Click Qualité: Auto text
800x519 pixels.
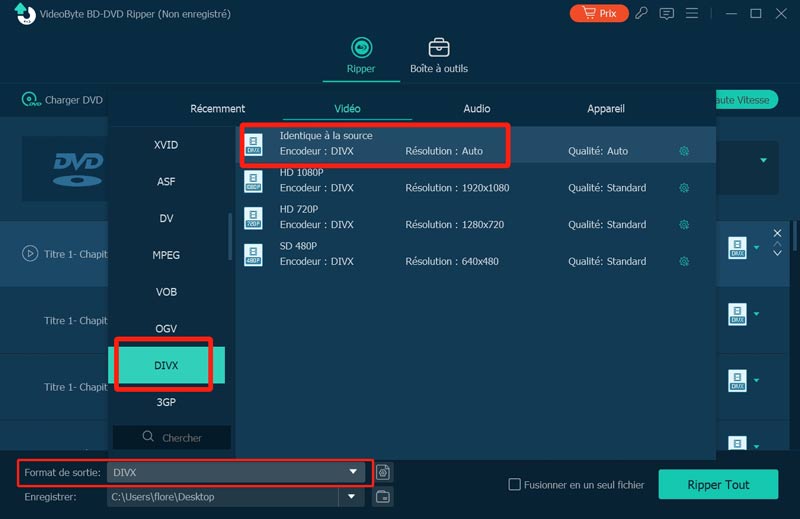pyautogui.click(x=598, y=151)
